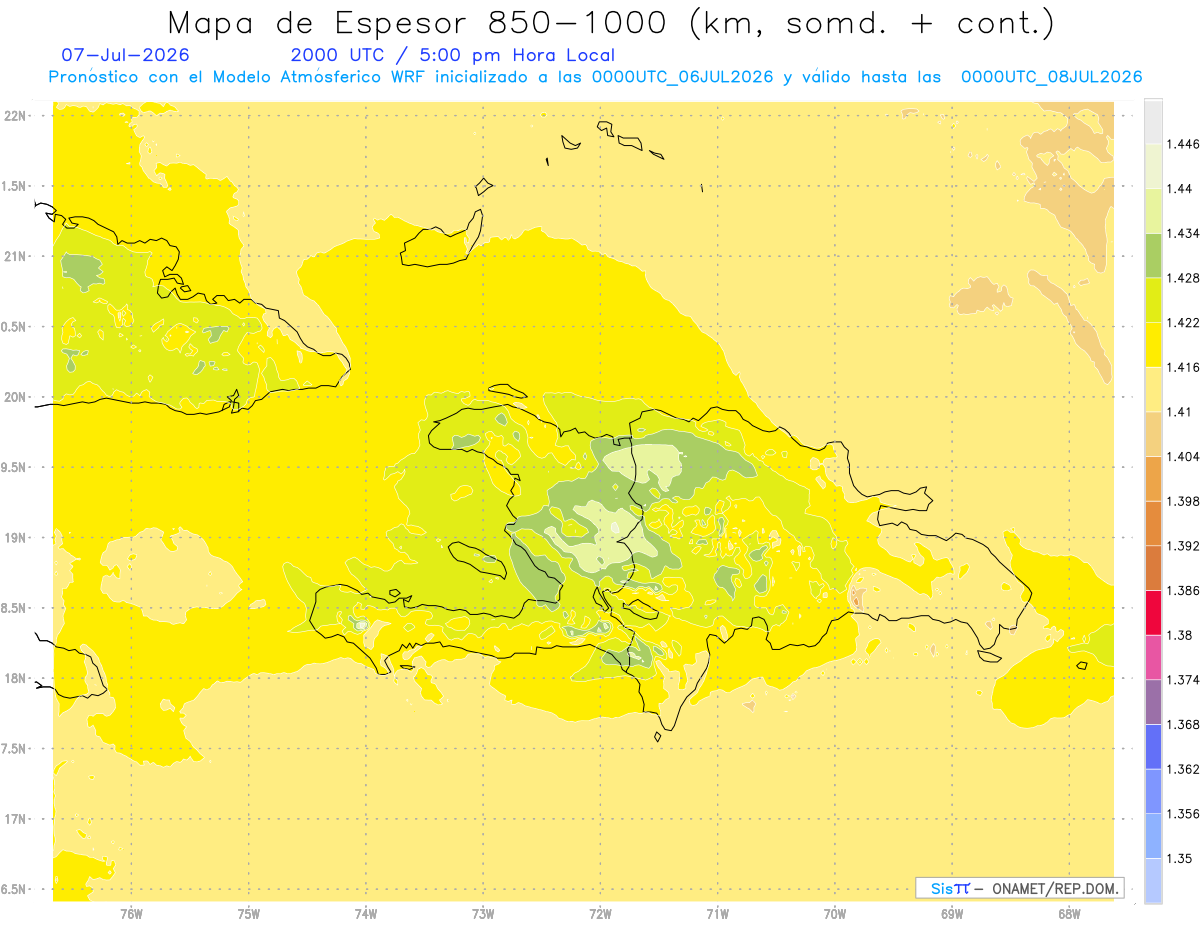The height and width of the screenshot is (927, 1200).
Task: Select the '70W' longitude label
Action: click(x=835, y=913)
